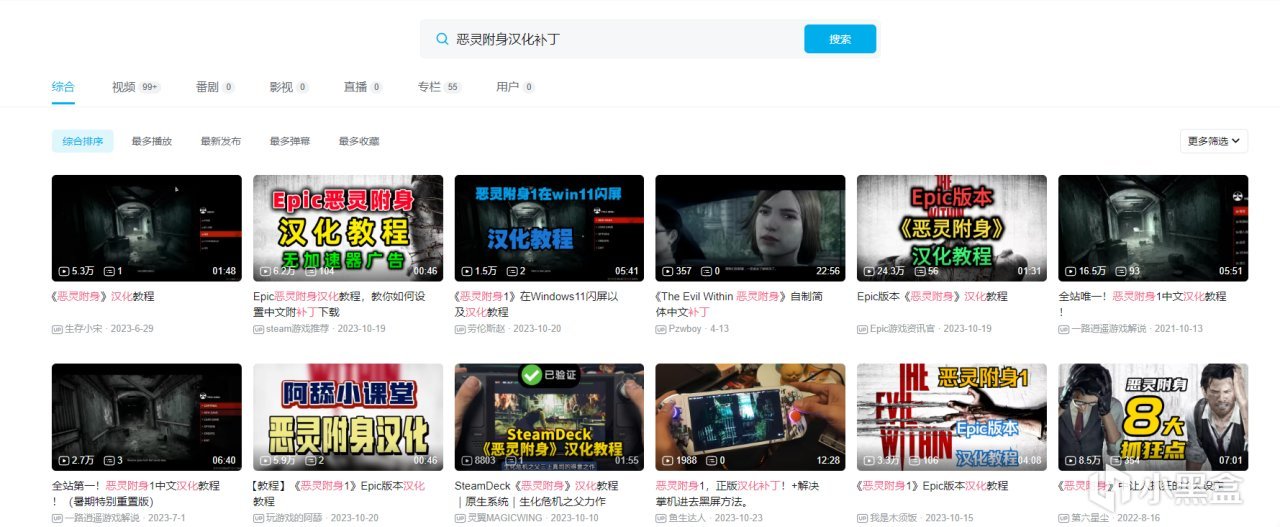Visit uploader 灵翼MAGICWING
Viewport: 1280px width, 527px height.
point(504,518)
